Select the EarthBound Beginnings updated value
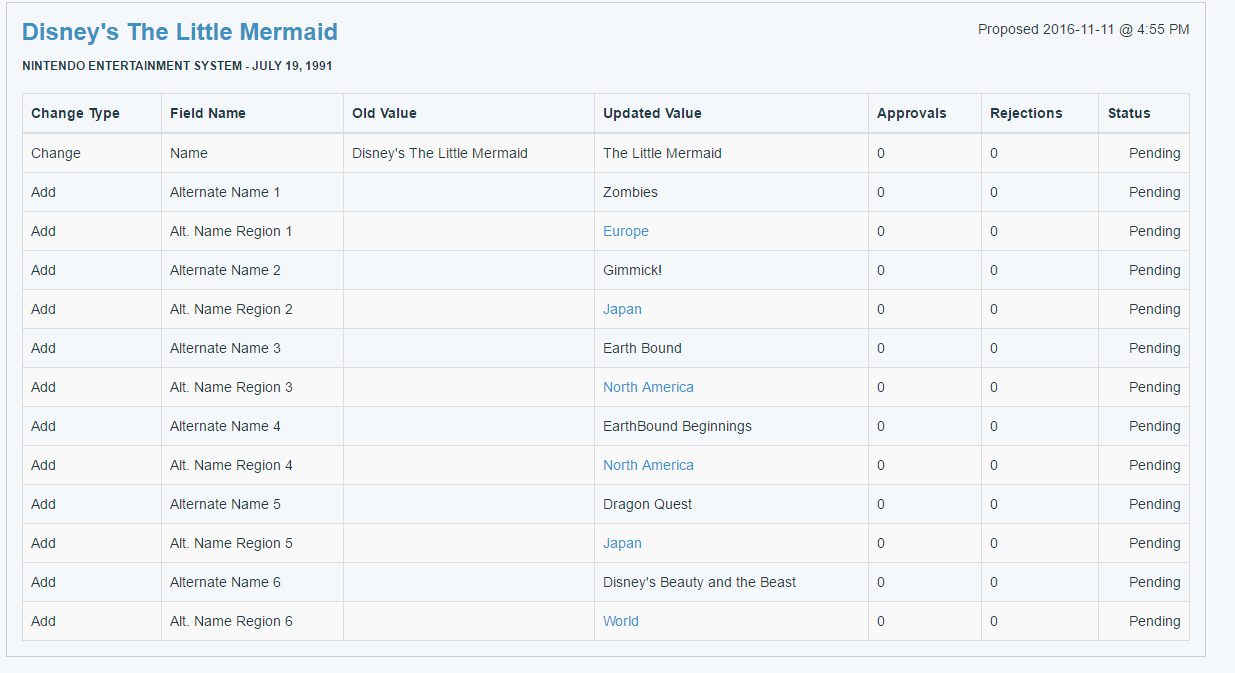The image size is (1235, 673). [731, 426]
